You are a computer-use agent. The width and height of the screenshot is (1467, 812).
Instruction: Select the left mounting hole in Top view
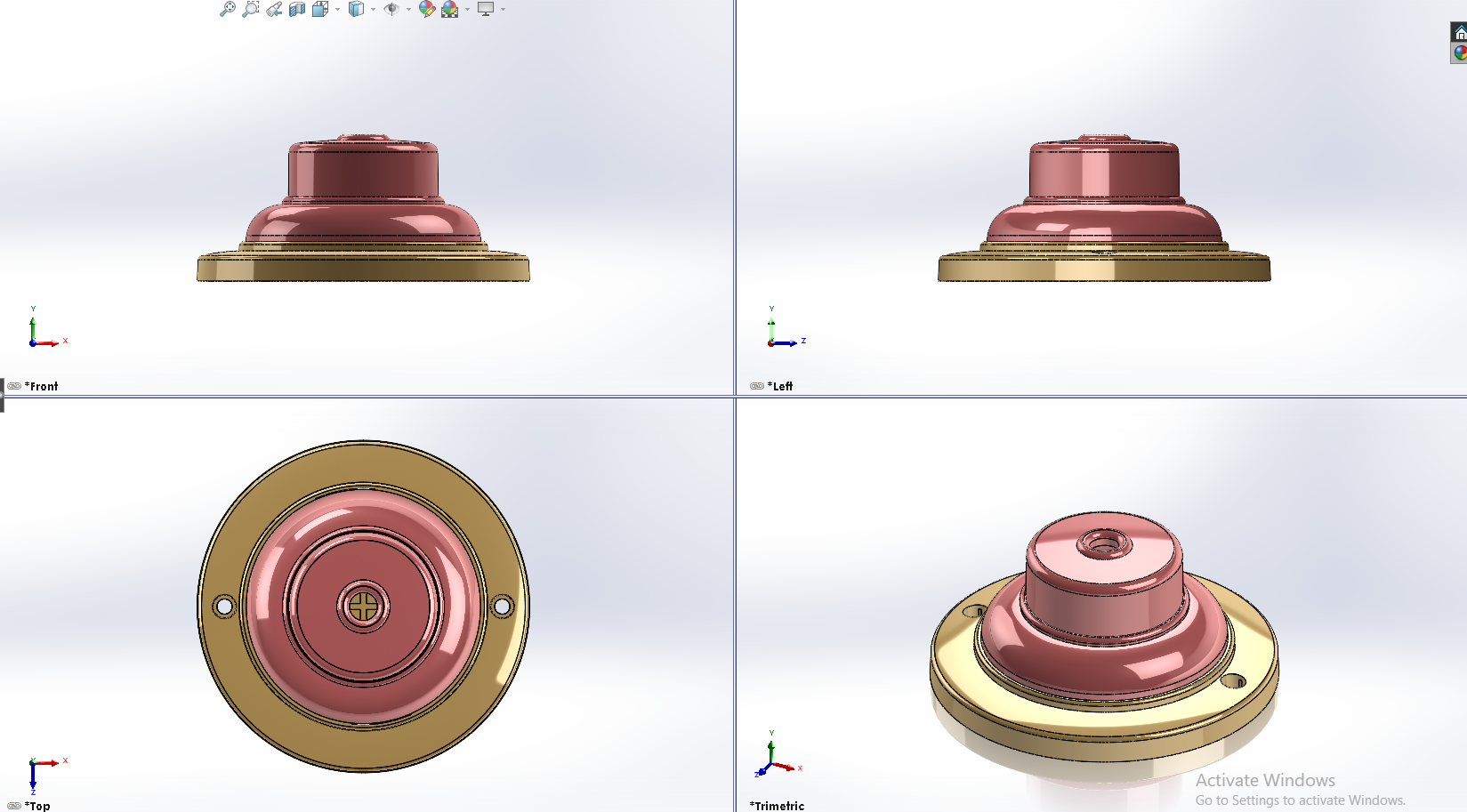(224, 607)
